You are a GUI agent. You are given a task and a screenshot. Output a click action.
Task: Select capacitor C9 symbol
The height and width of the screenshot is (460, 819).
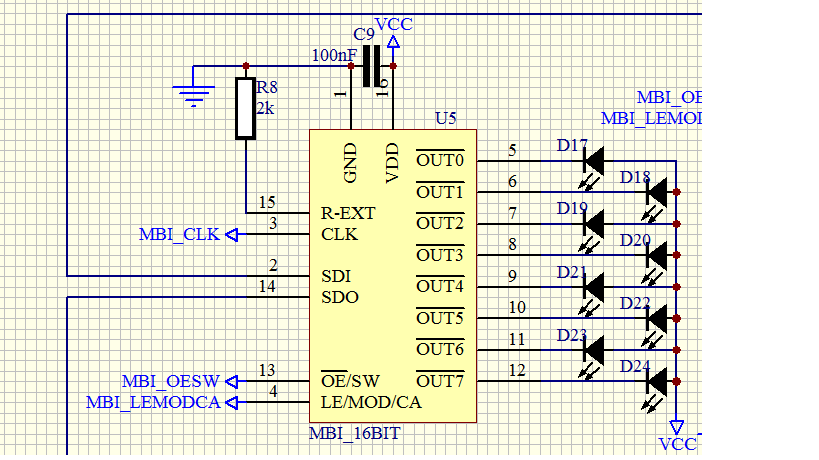click(372, 66)
